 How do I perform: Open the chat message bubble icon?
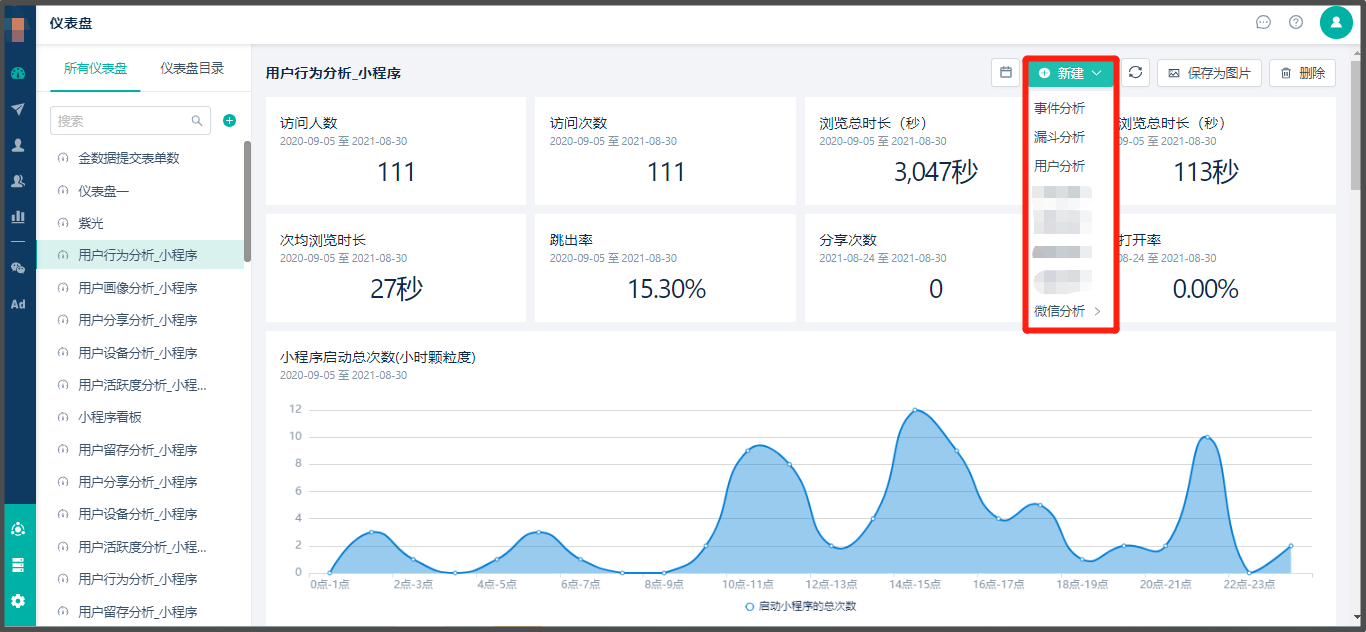(1263, 22)
